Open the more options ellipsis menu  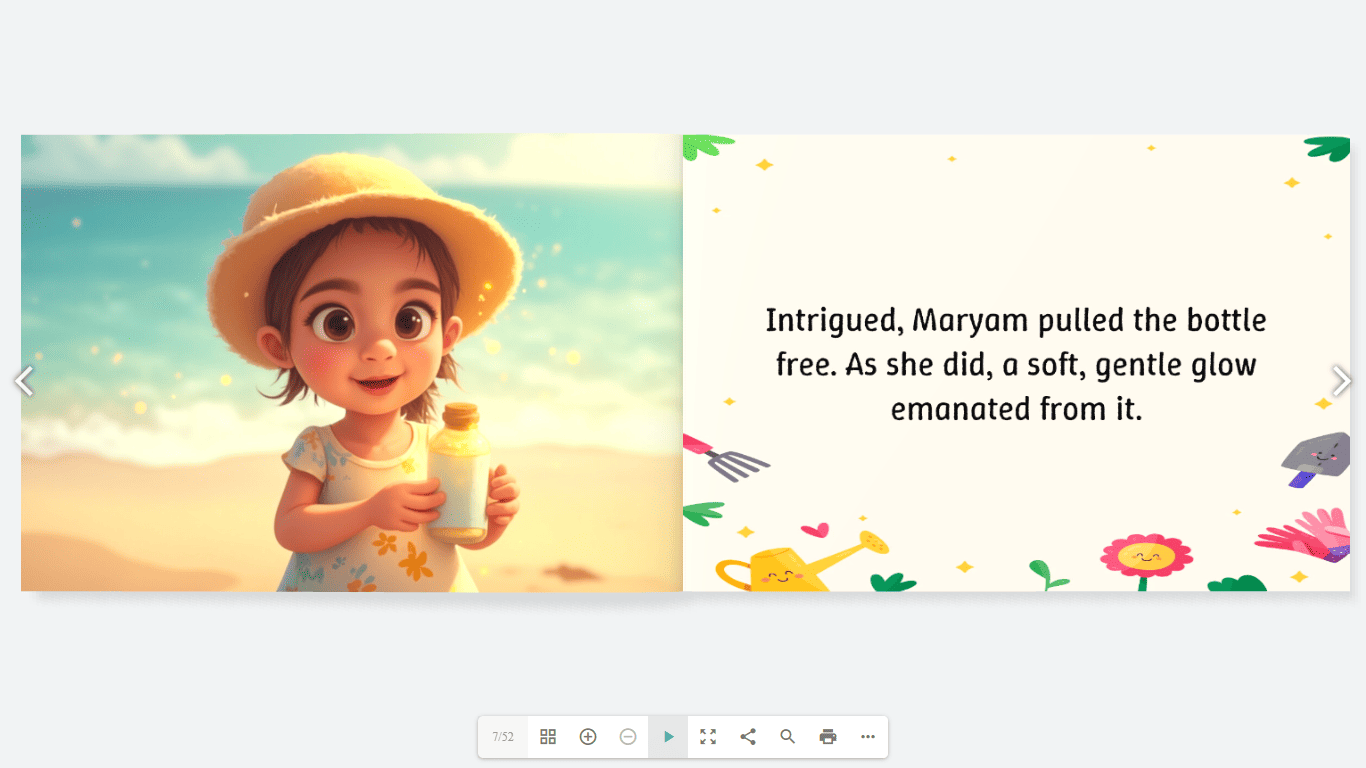click(x=868, y=737)
